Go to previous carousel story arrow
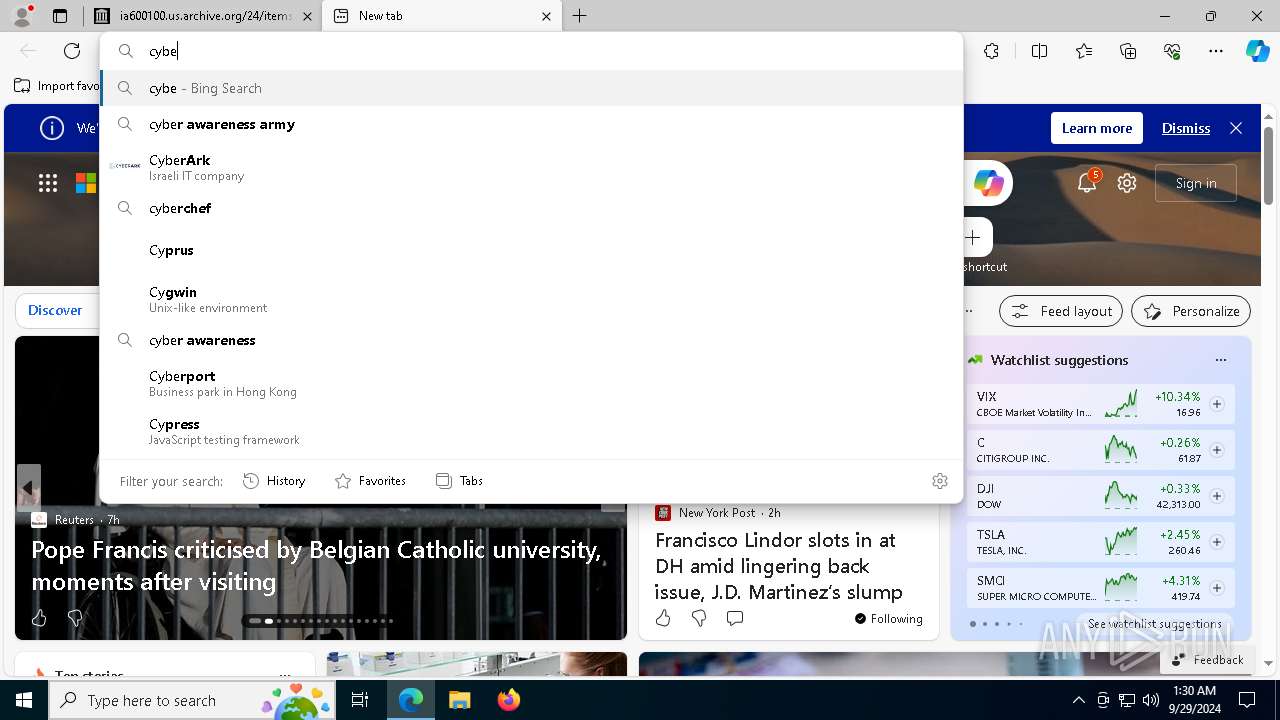 (x=28, y=488)
